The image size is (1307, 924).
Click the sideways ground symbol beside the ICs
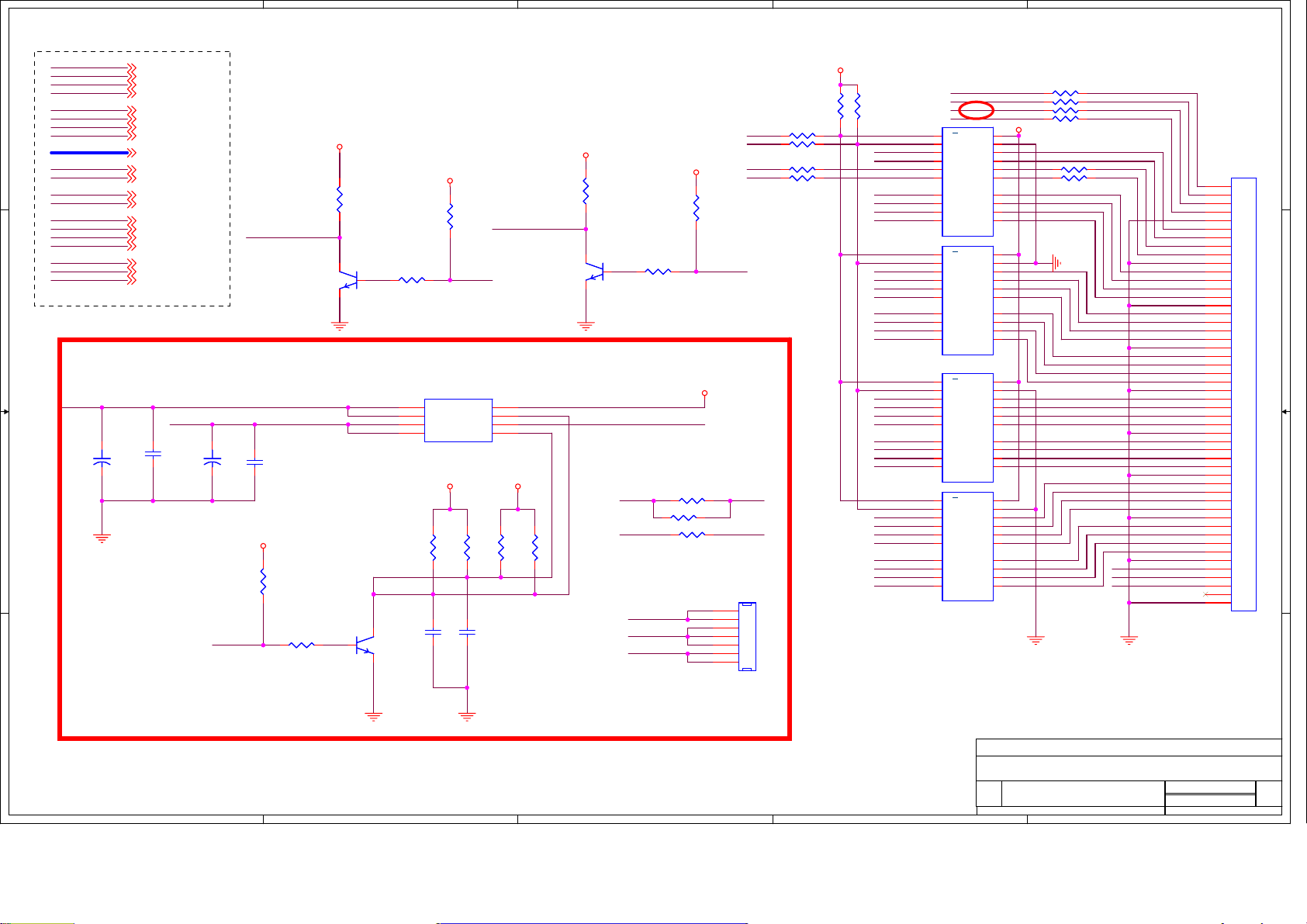click(1056, 263)
